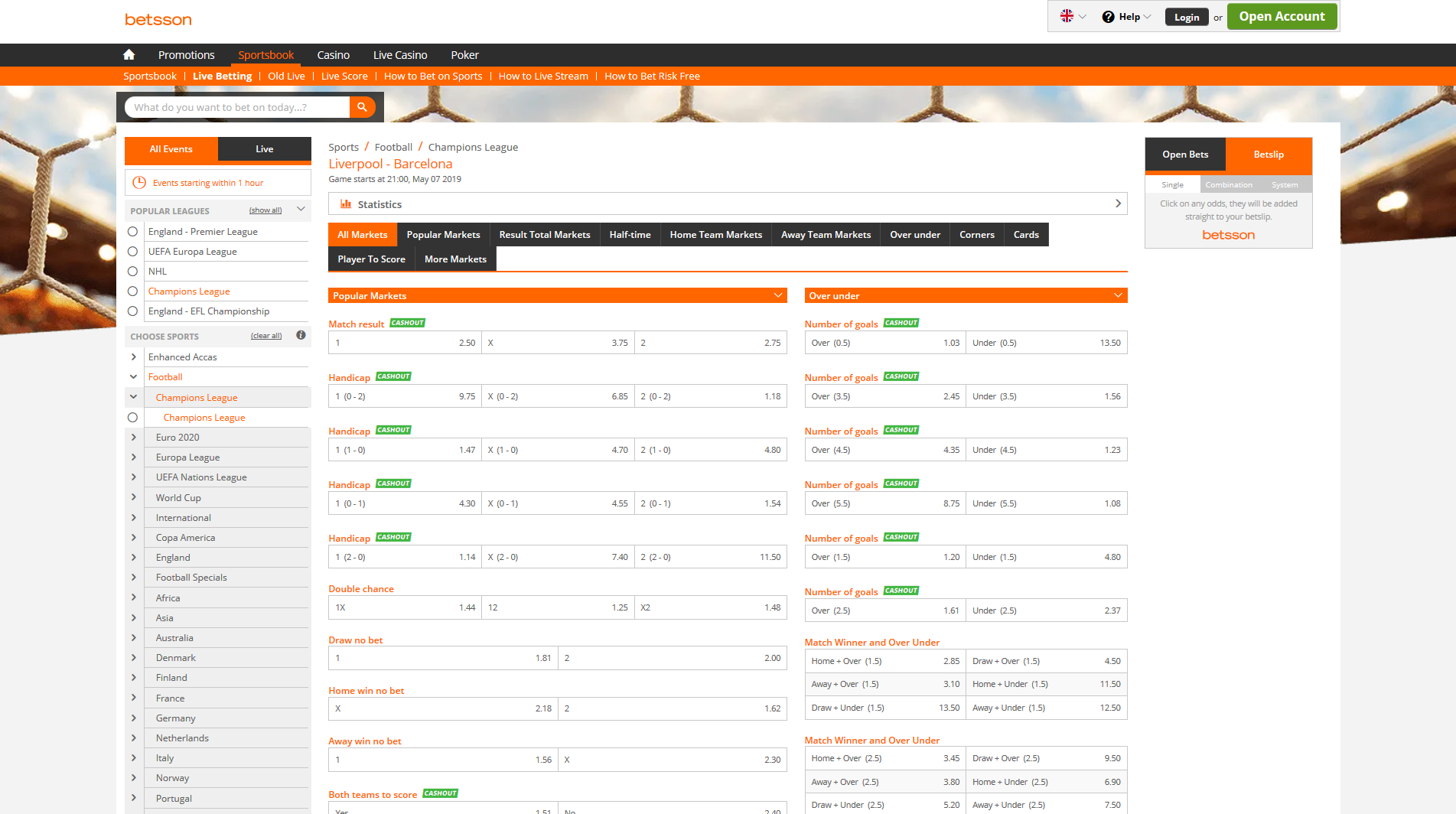
Task: Select Draw no bet 2 odds 2.00
Action: (x=673, y=658)
